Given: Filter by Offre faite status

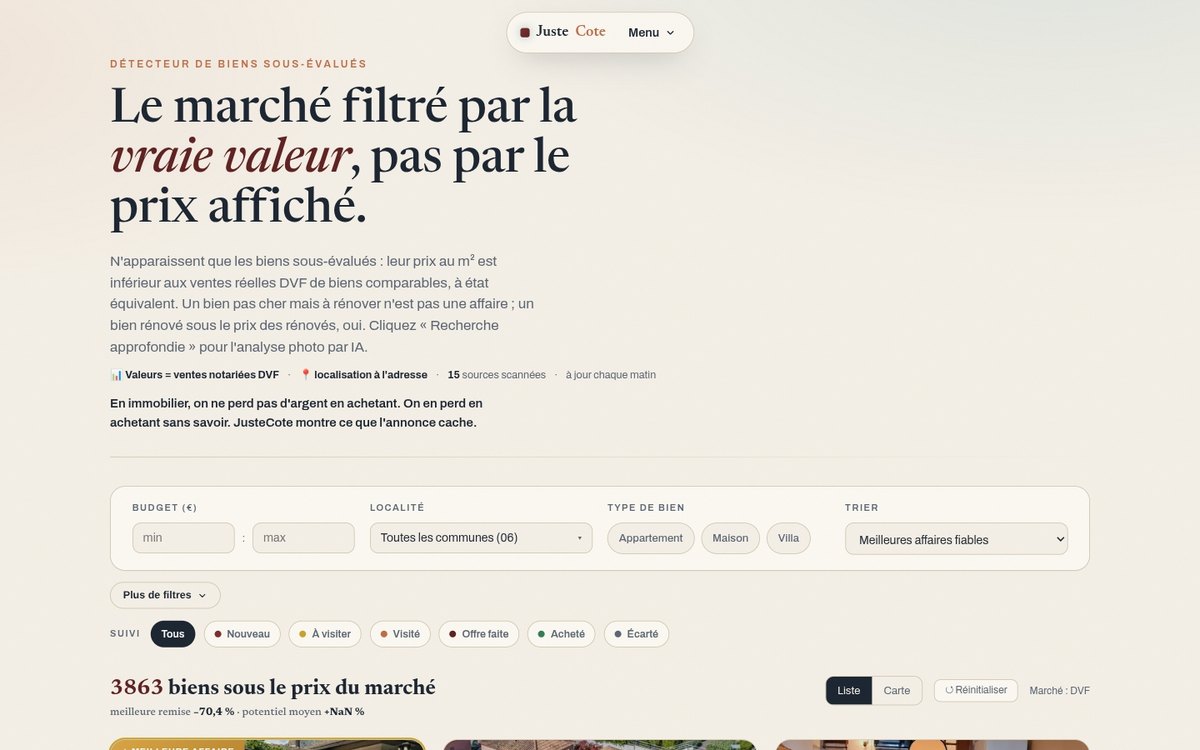Looking at the screenshot, I should [x=479, y=634].
